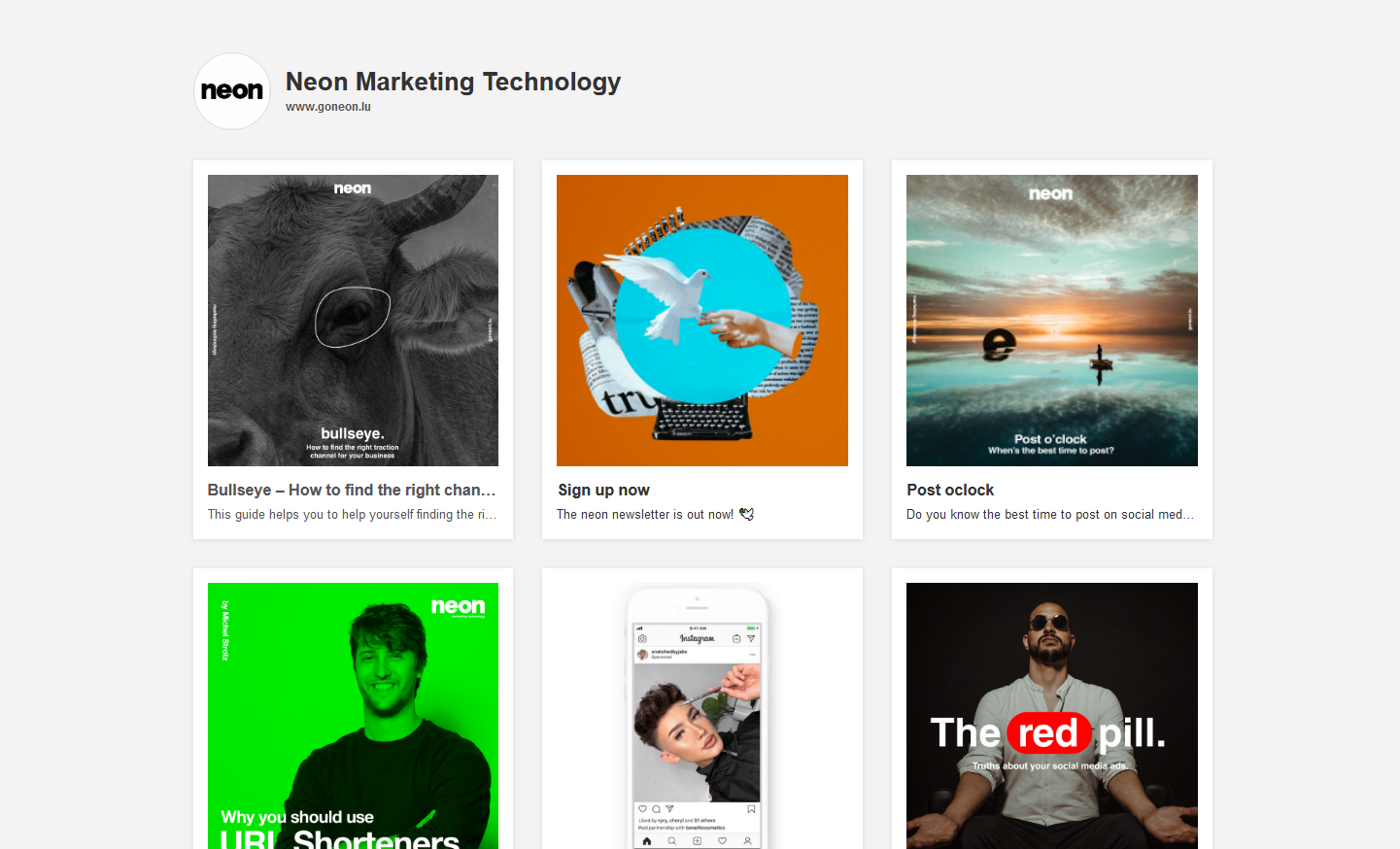Click the snatchedbyjake username in the mockup

click(x=669, y=651)
